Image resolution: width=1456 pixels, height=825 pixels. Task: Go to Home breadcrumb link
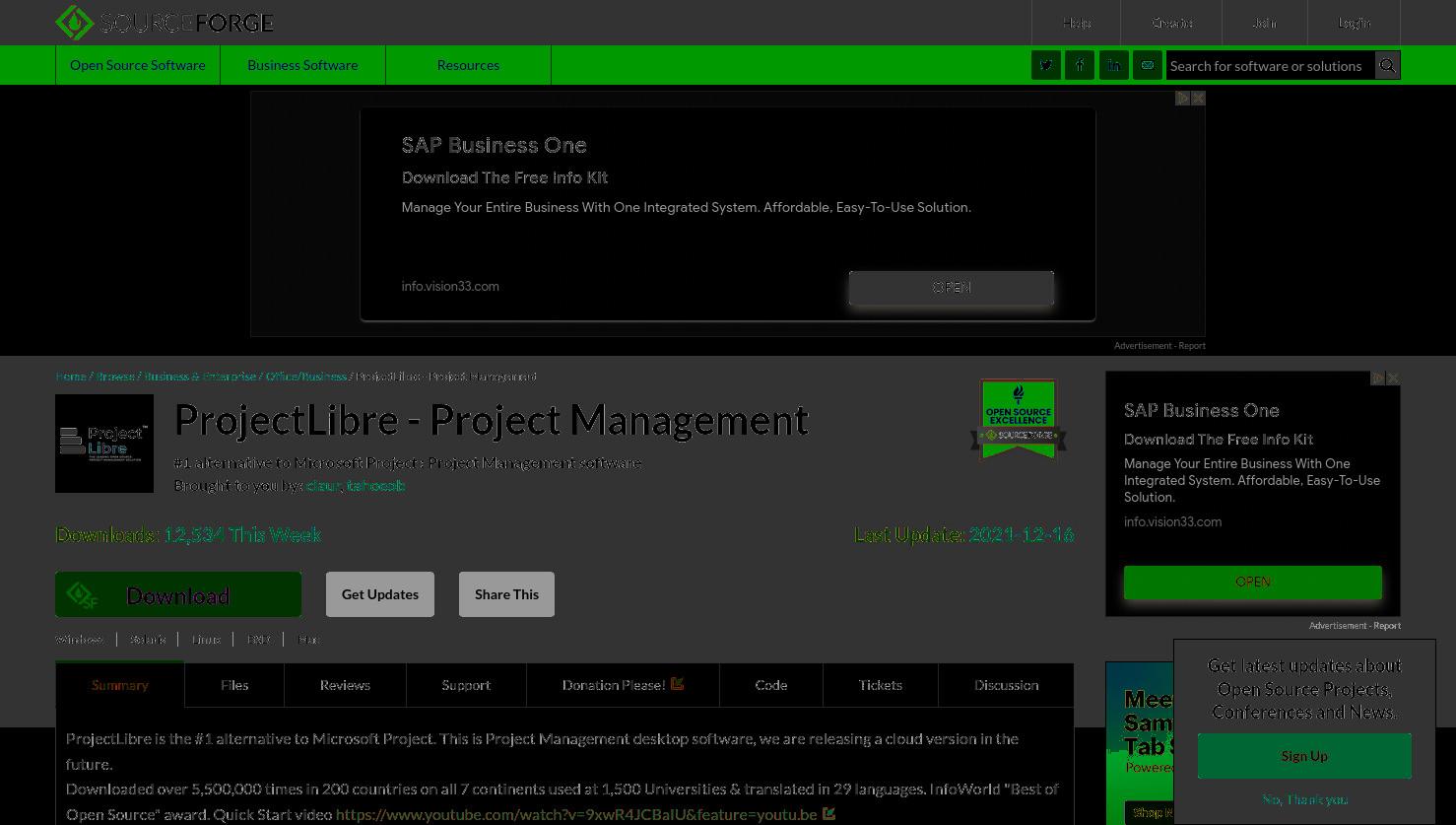(x=71, y=377)
